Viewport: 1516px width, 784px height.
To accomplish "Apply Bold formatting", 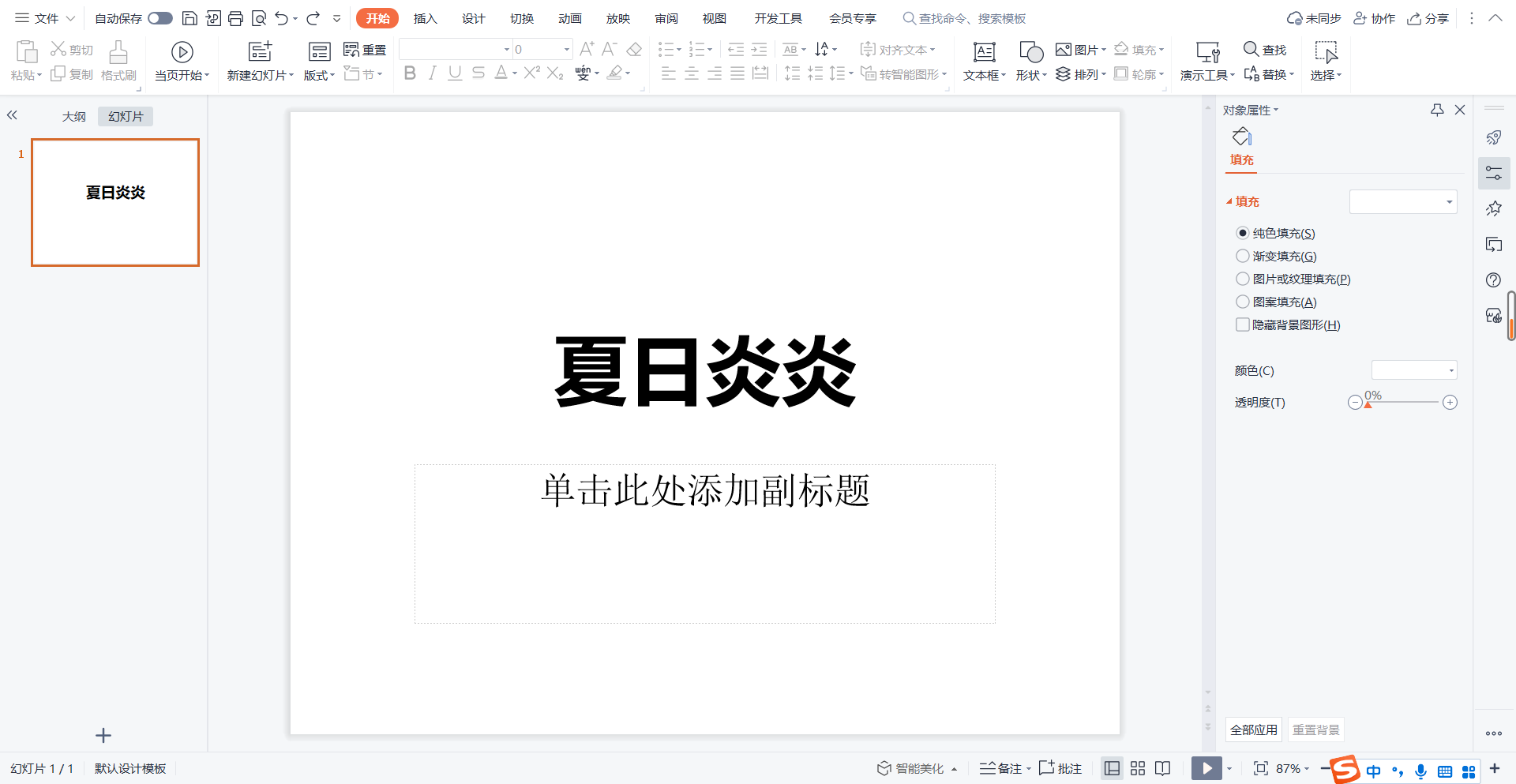I will tap(410, 73).
